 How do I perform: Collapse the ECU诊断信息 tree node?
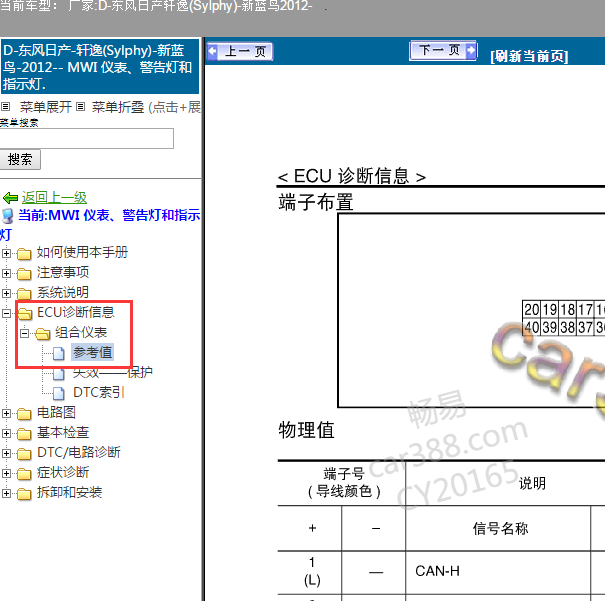[6, 313]
